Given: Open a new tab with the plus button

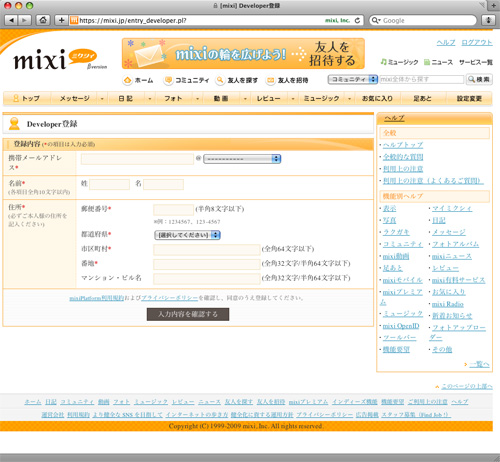Looking at the screenshot, I should [494, 5].
